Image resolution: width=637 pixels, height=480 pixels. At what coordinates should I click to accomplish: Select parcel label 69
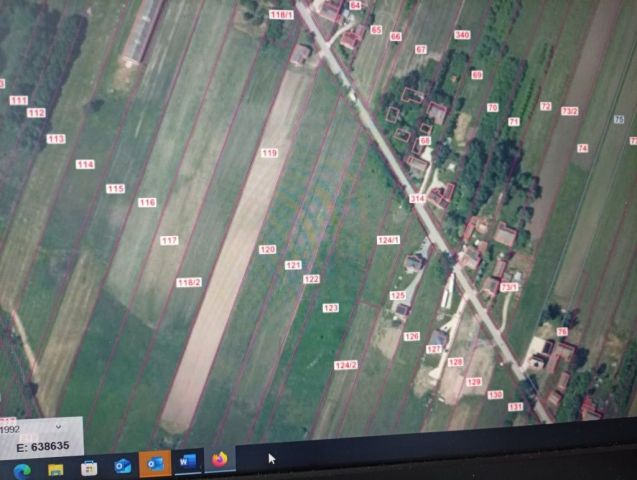tap(477, 75)
